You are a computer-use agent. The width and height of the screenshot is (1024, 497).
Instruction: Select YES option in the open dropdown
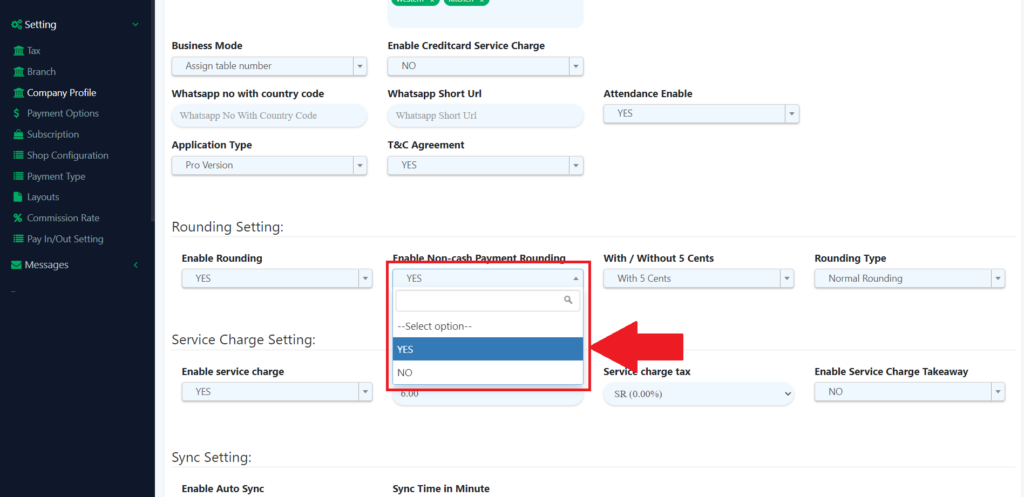pyautogui.click(x=488, y=349)
